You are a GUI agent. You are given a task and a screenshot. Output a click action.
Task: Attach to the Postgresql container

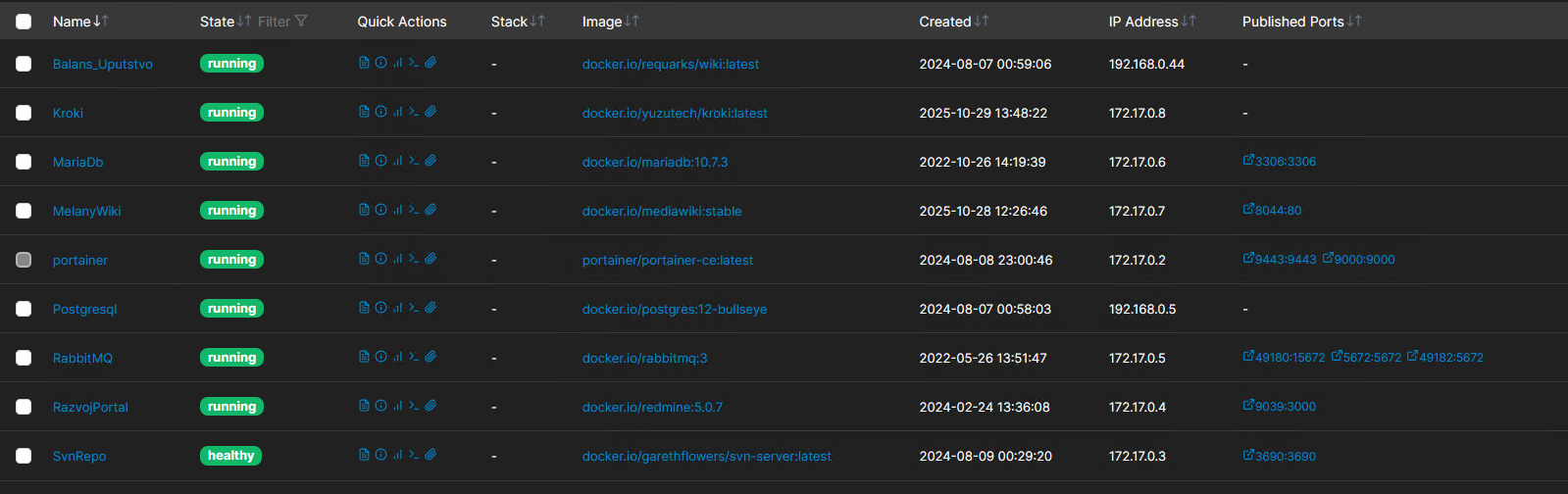pos(430,308)
